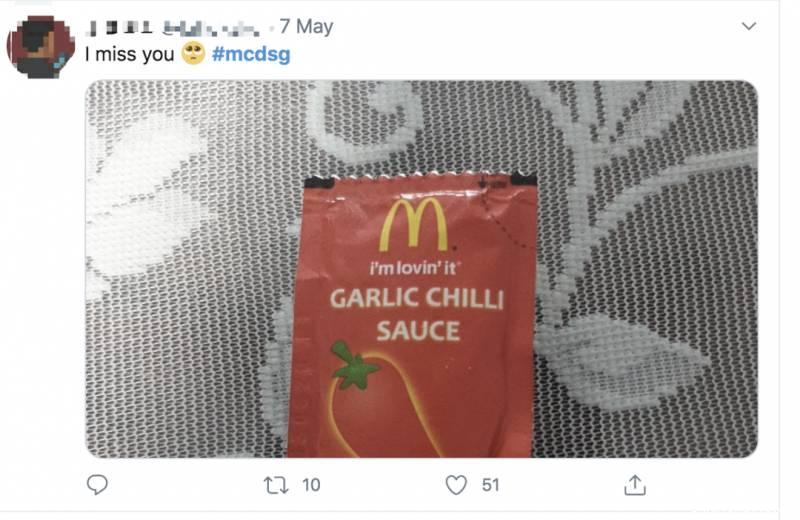Follow the #mcdsg hashtag link
This screenshot has height=520, width=800.
click(x=250, y=54)
